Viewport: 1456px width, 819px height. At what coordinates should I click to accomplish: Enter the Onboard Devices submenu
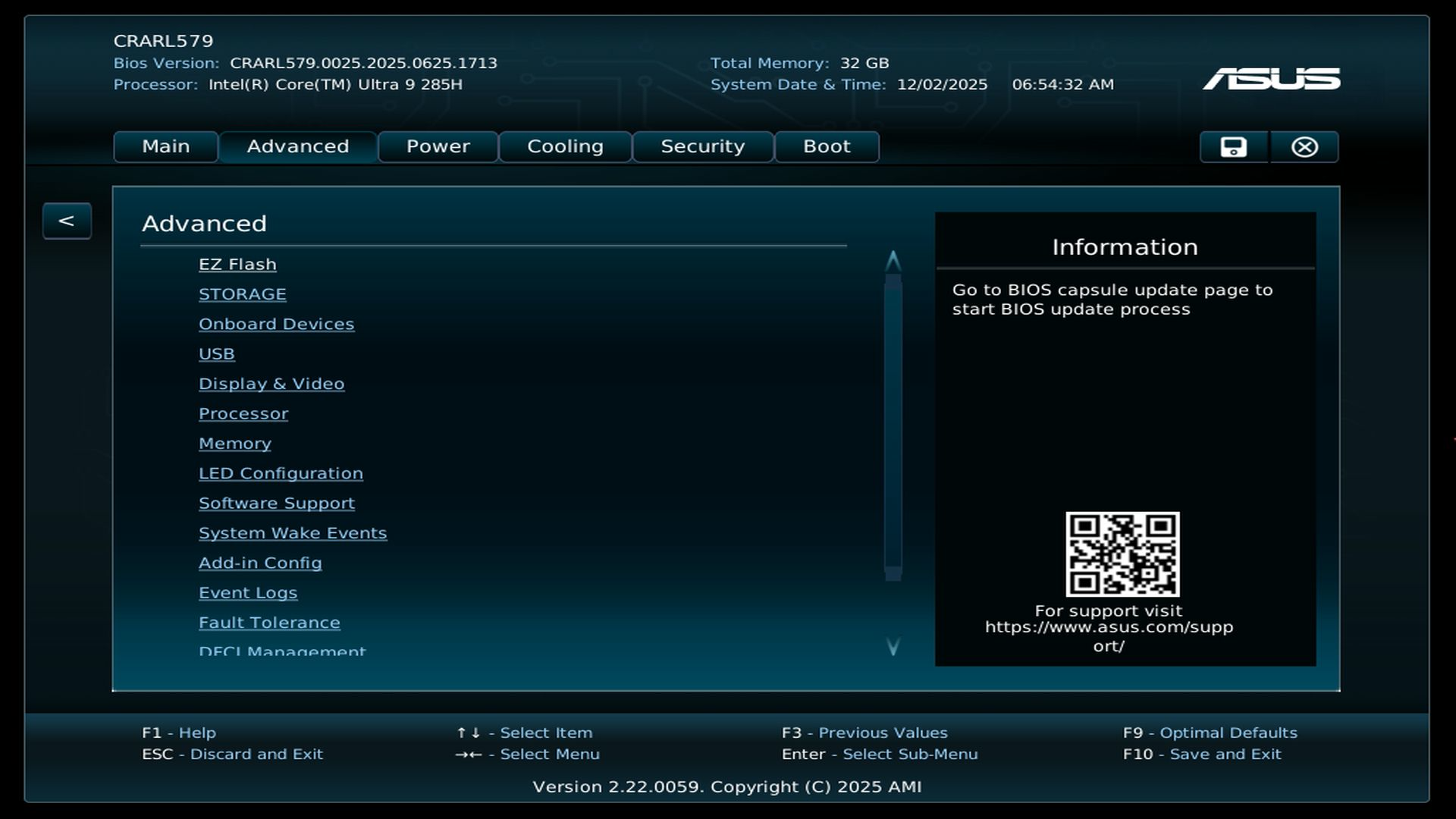(276, 325)
